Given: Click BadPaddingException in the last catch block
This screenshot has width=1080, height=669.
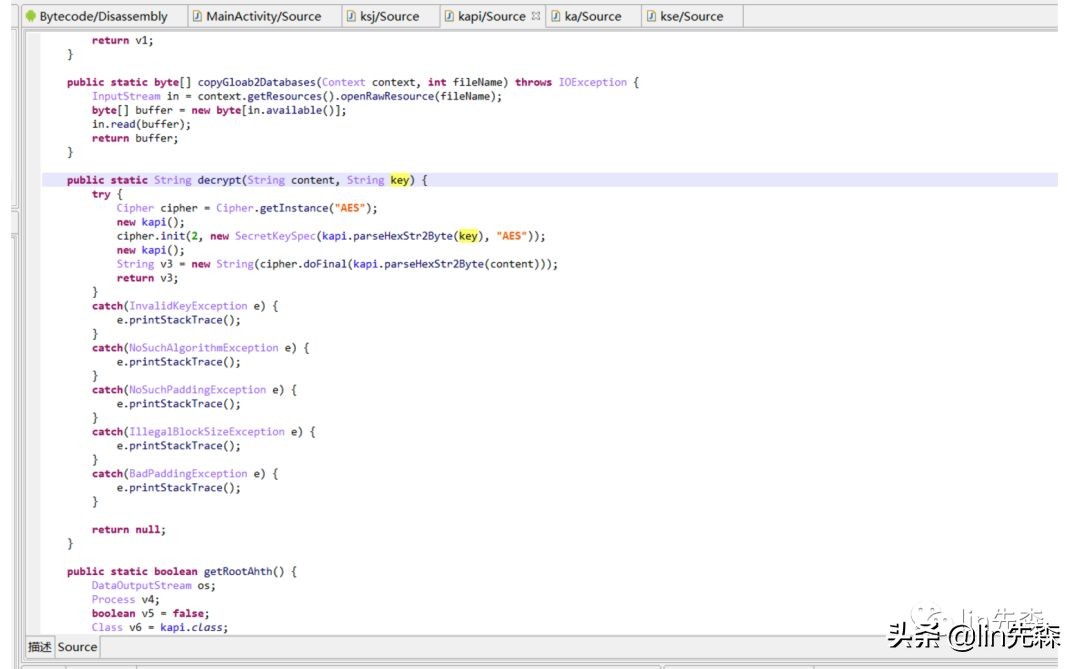Looking at the screenshot, I should pyautogui.click(x=187, y=474).
